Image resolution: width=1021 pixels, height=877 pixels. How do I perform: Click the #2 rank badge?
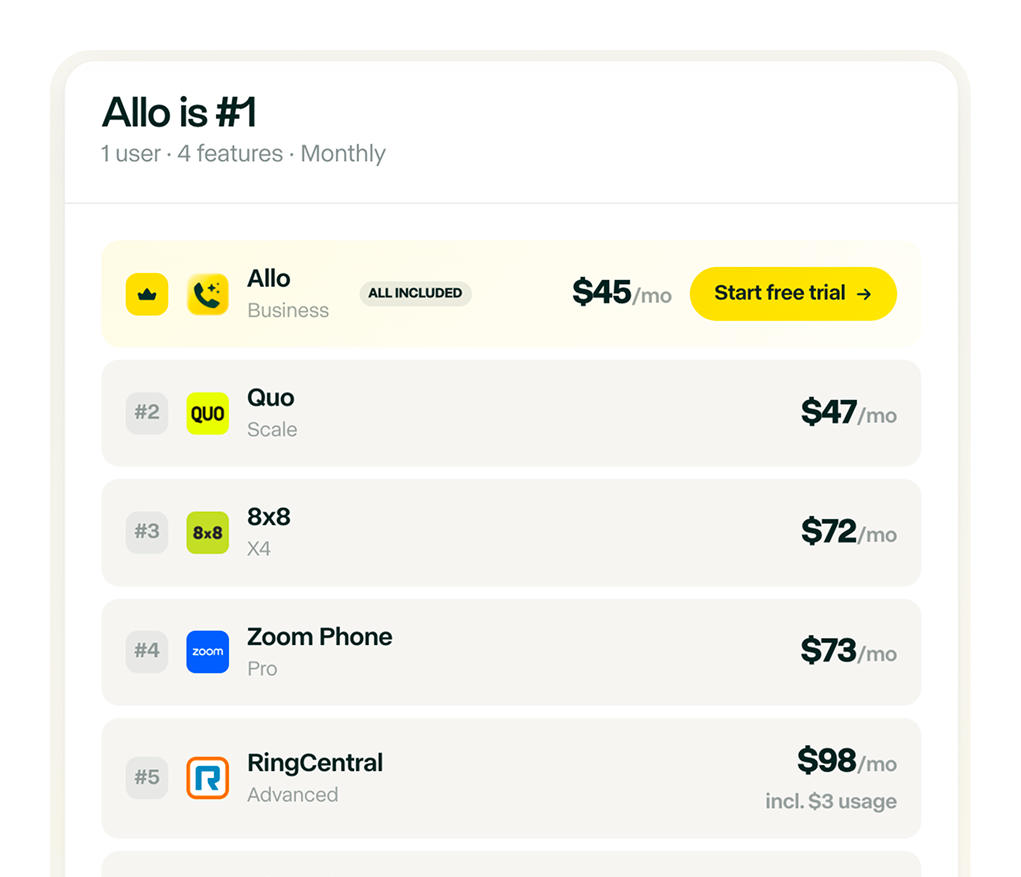(x=146, y=413)
